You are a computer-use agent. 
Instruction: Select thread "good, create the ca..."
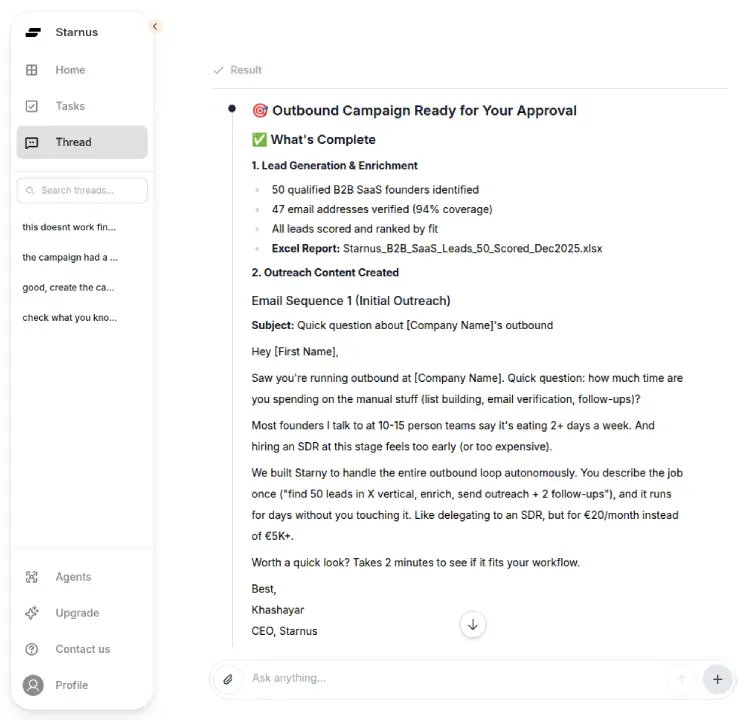tap(70, 287)
